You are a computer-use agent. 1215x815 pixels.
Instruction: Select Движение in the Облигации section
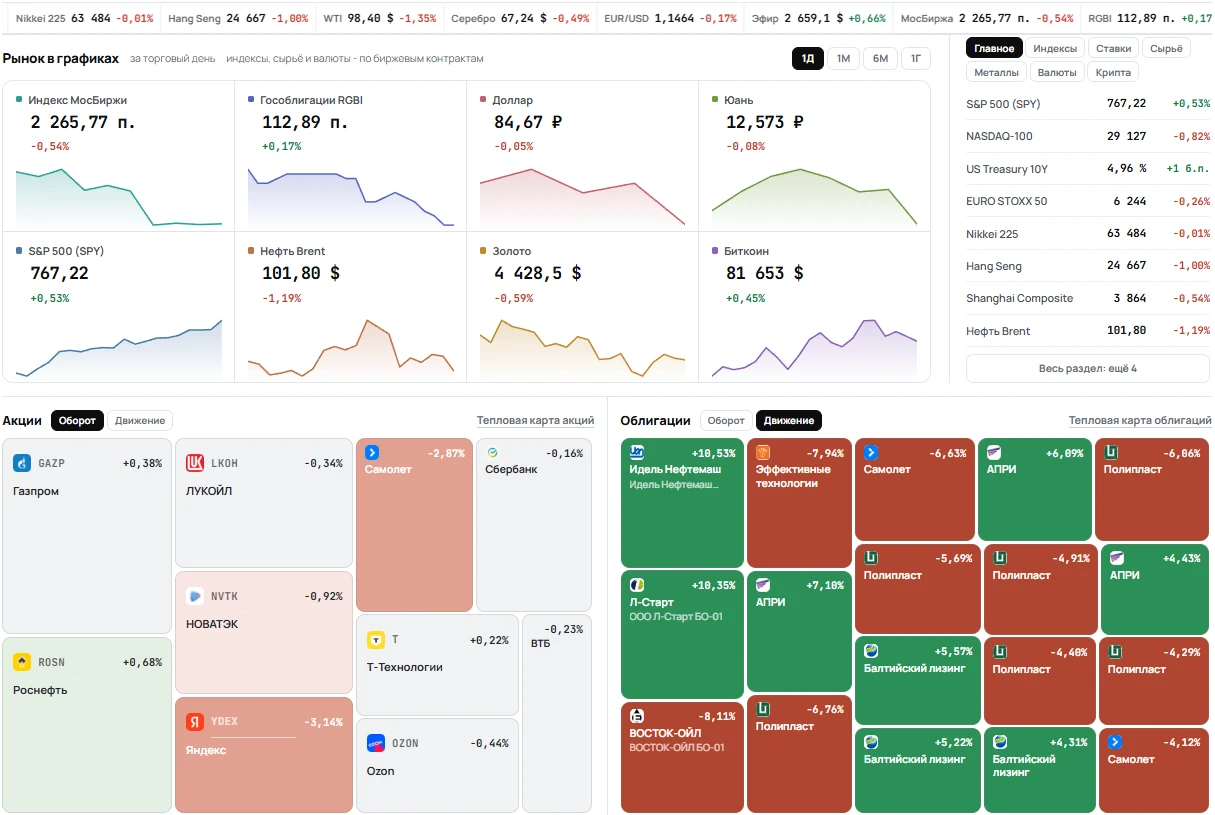coord(789,421)
